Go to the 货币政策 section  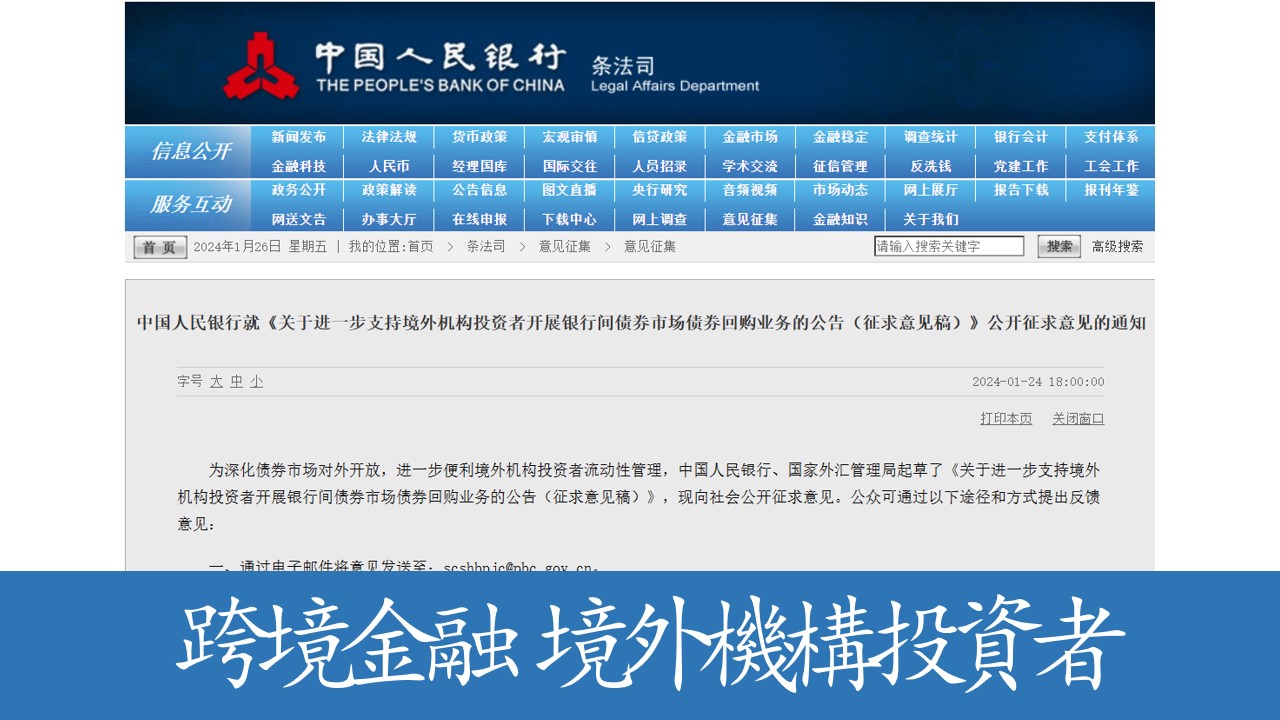pos(479,137)
